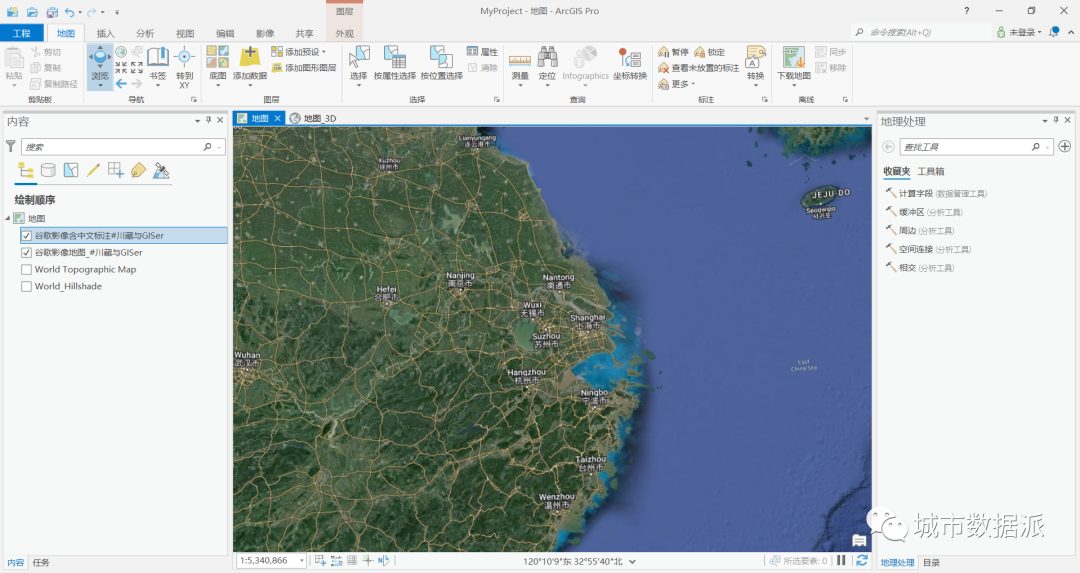Screen dimensions: 1080x573
Task: Collapse the 地图 tree node
Action: coord(8,218)
